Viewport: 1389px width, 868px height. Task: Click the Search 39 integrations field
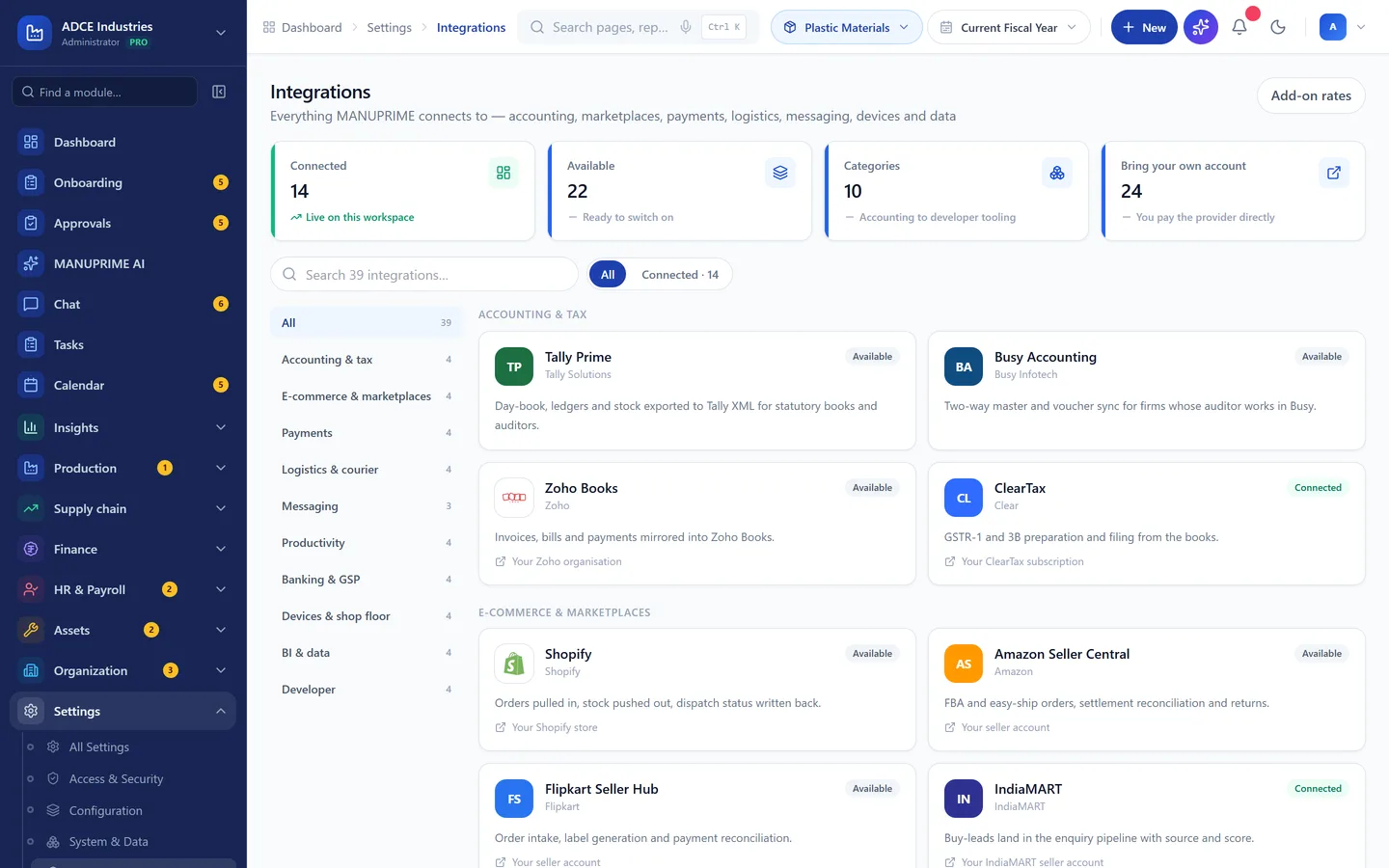pos(424,275)
